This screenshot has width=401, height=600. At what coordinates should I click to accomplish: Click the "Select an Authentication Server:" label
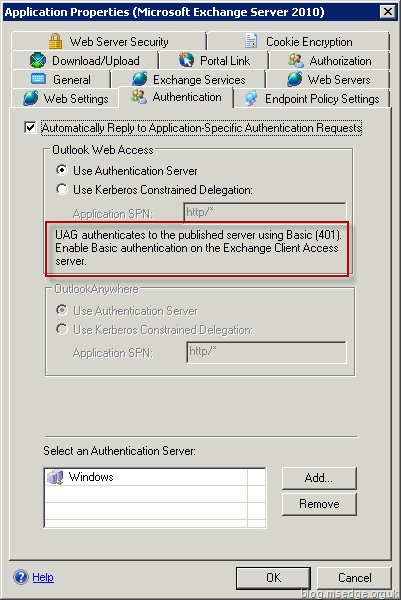(x=119, y=451)
